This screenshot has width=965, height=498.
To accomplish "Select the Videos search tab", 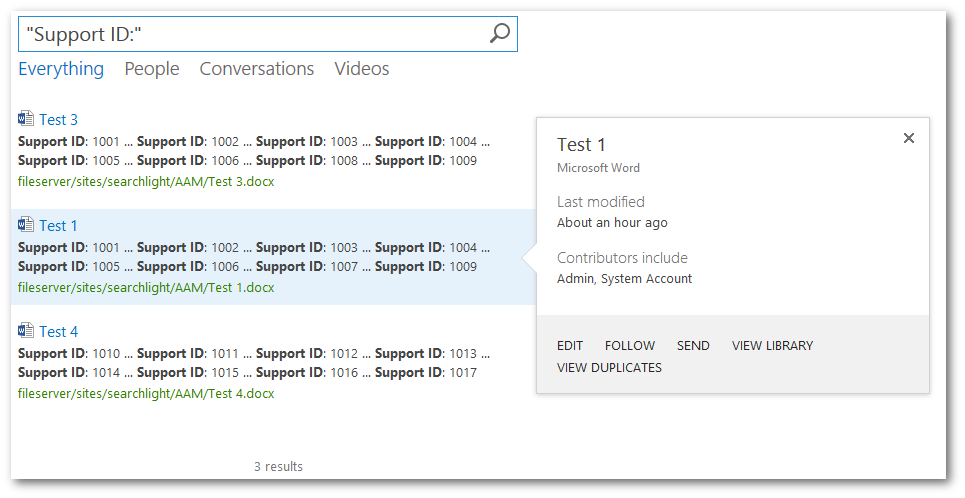I will click(362, 69).
